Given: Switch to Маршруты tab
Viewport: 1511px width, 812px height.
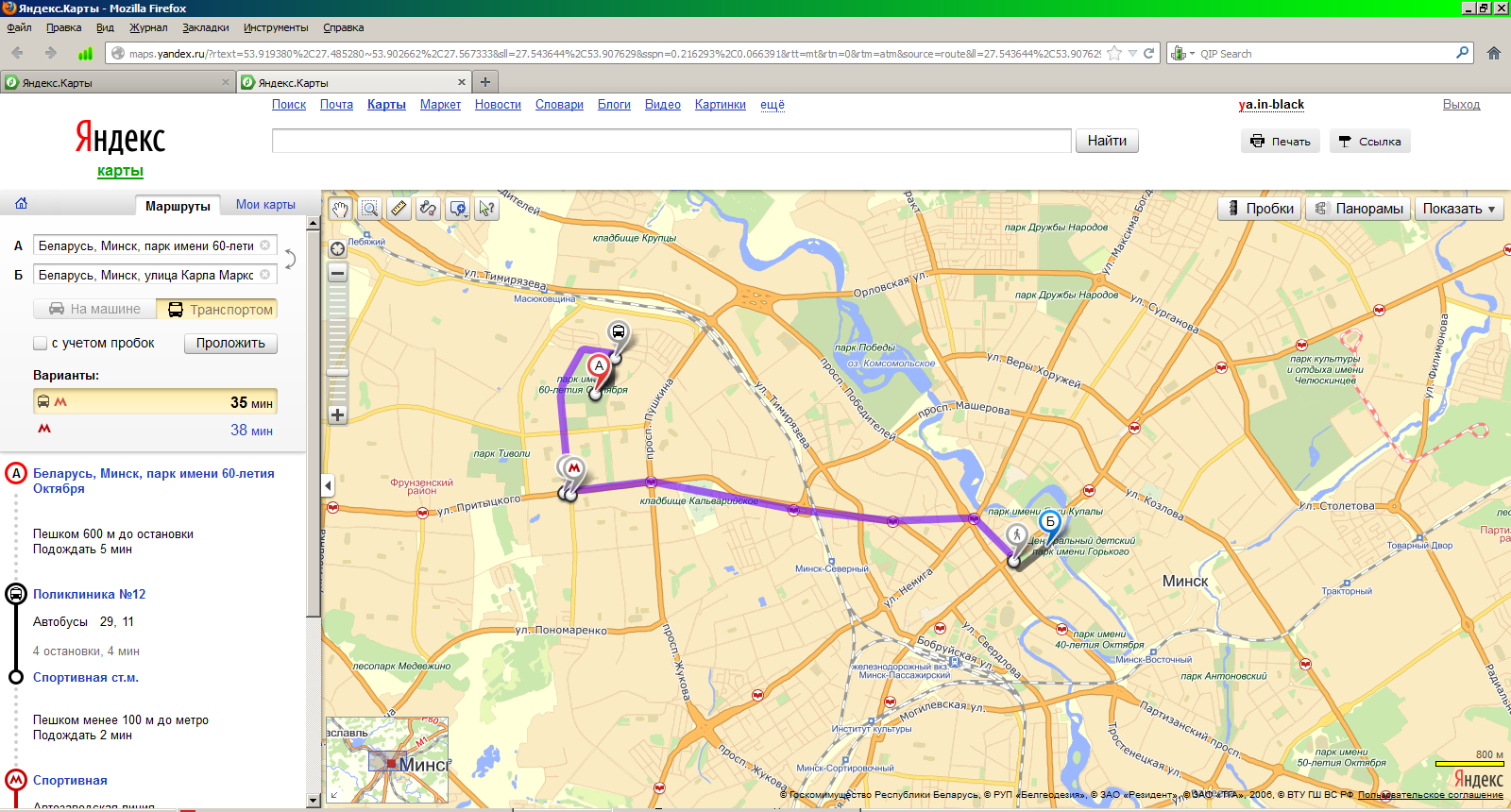Looking at the screenshot, I should [178, 205].
